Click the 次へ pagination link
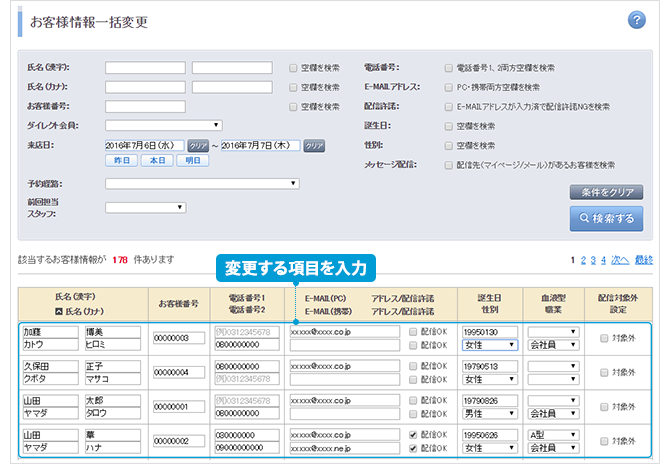Screen dimensions: 670x464 tap(620, 259)
